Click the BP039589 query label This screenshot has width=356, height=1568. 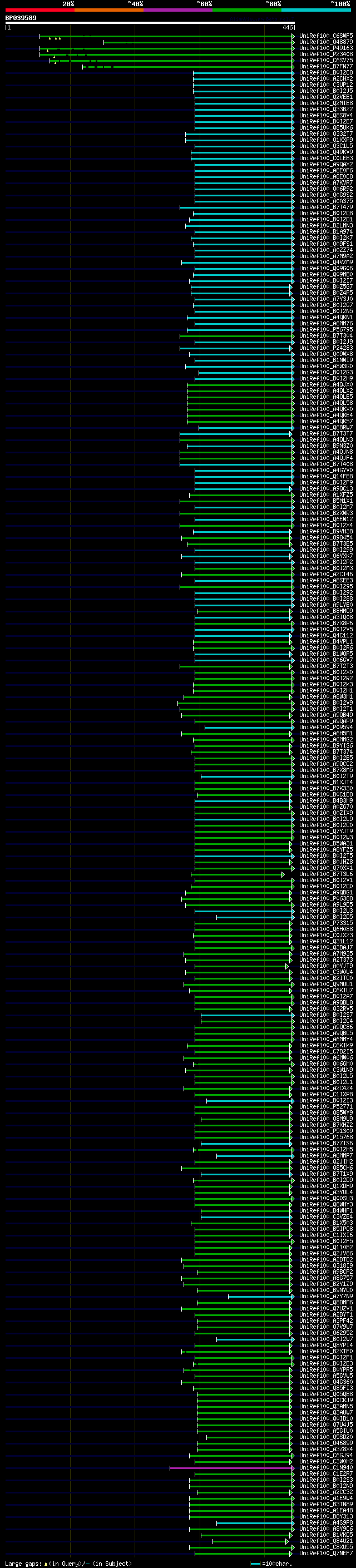coord(21,18)
